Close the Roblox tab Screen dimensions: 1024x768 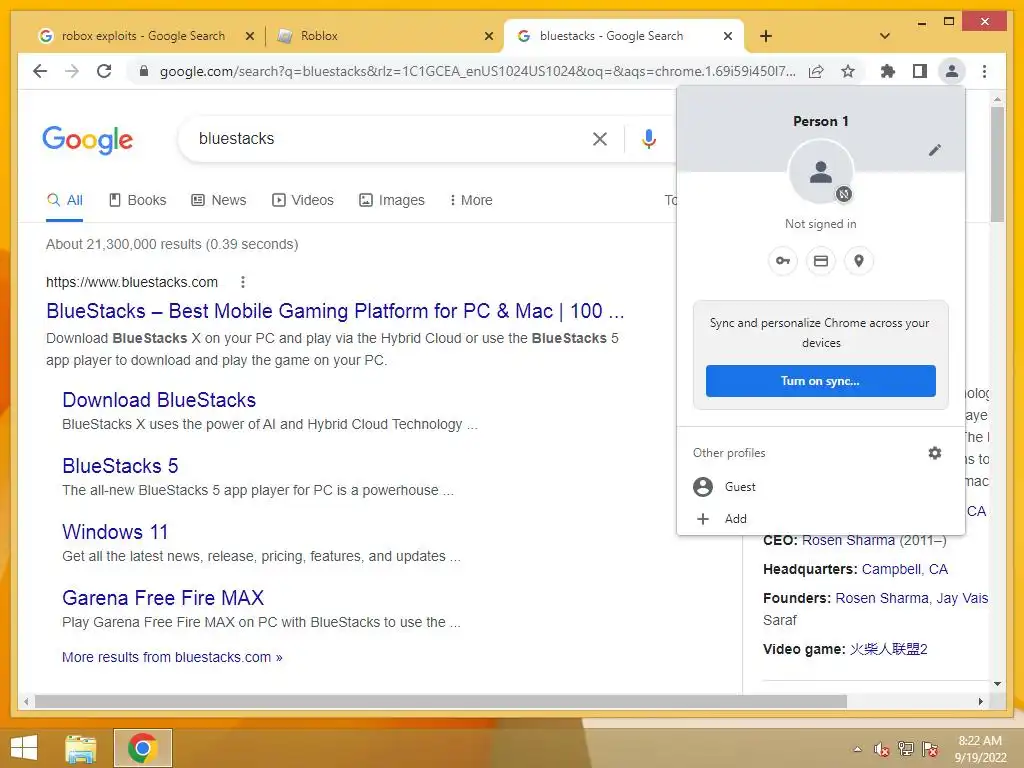[x=488, y=37]
